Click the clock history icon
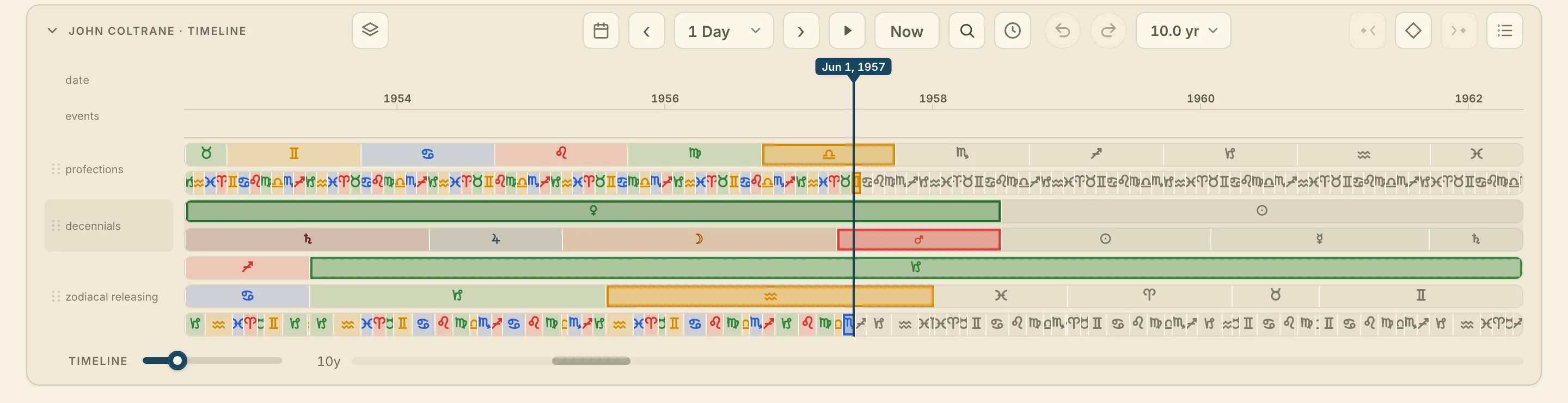This screenshot has width=1568, height=403. (1012, 30)
